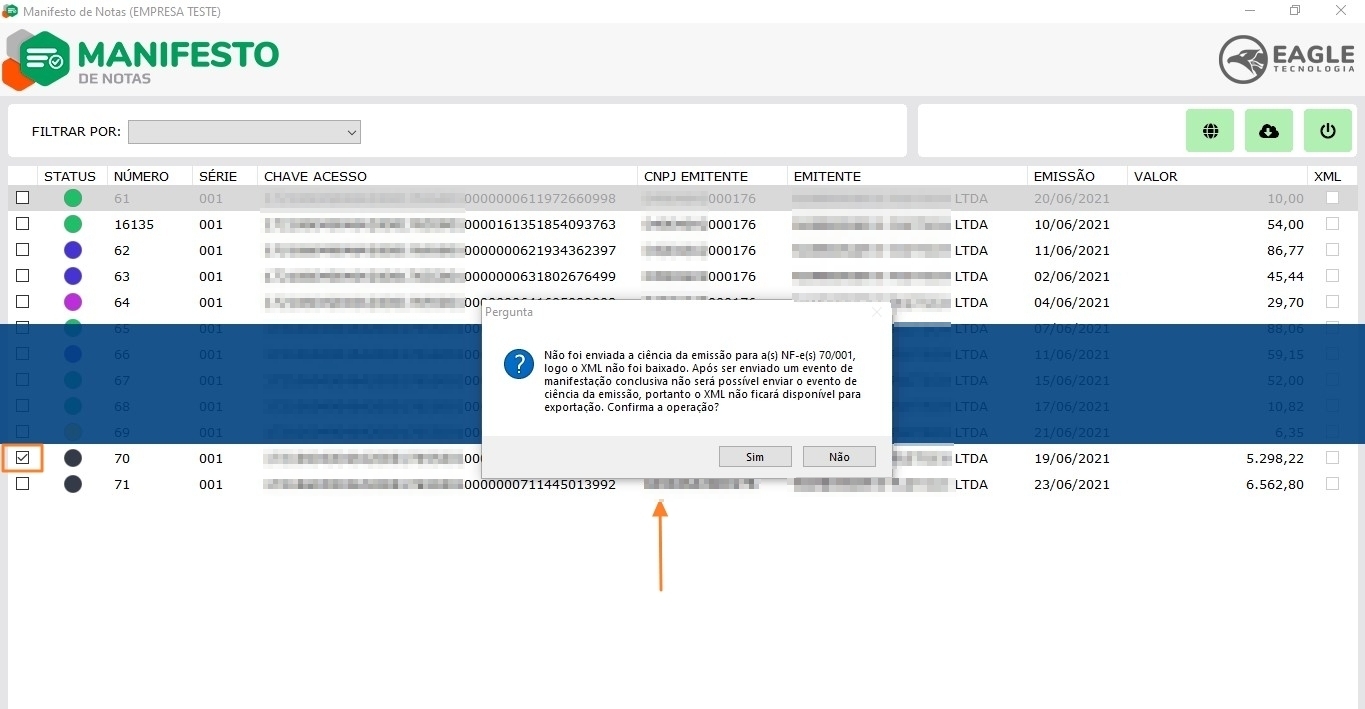Viewport: 1365px width, 709px height.
Task: Click the cloud download icon button
Action: pyautogui.click(x=1269, y=131)
